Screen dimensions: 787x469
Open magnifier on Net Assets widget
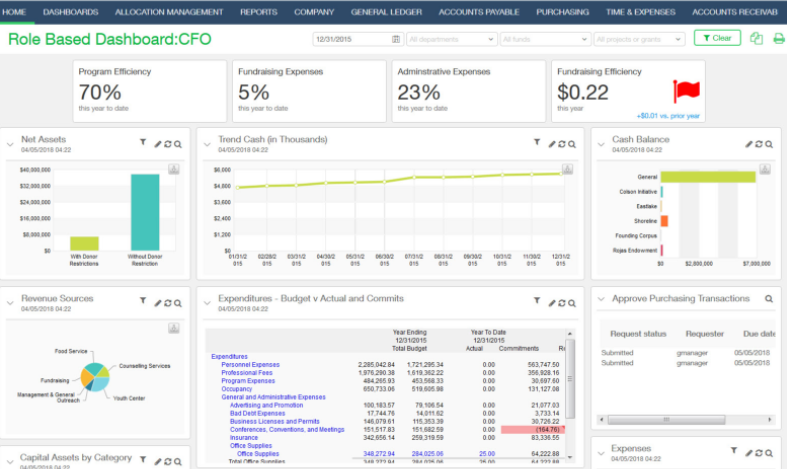click(x=178, y=144)
